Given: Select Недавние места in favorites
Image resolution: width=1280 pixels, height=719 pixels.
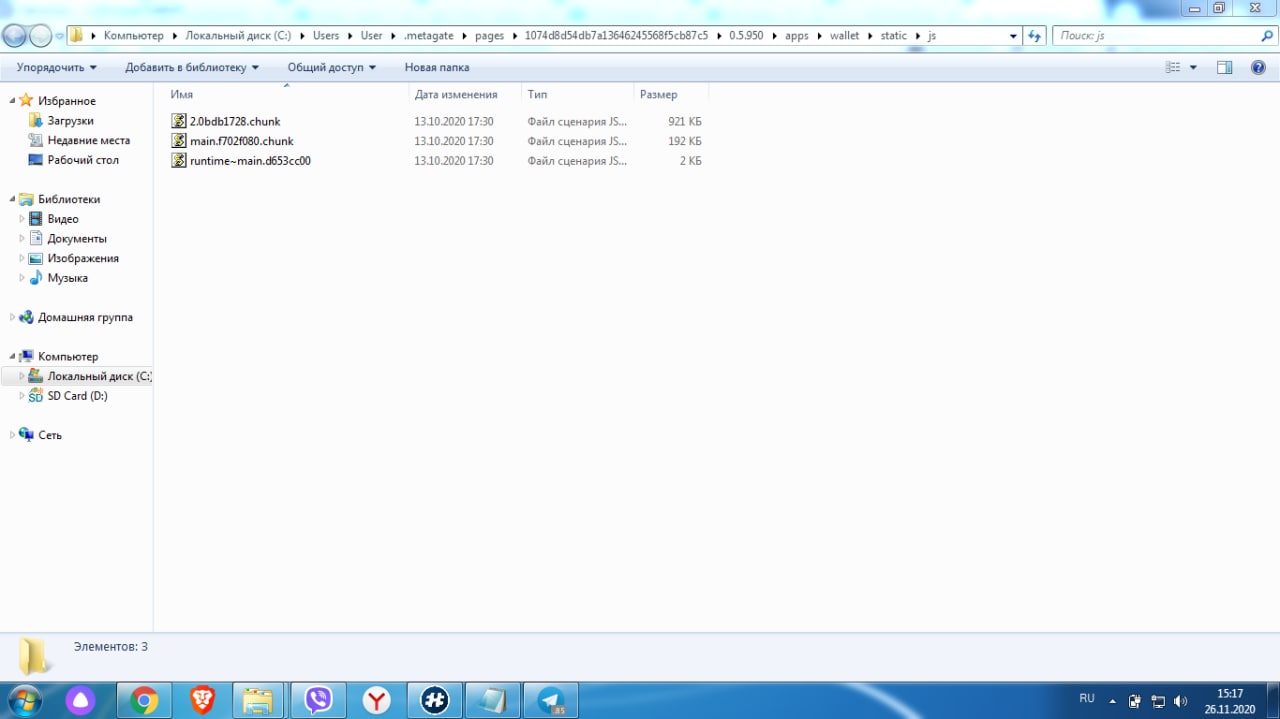Looking at the screenshot, I should click(x=88, y=140).
